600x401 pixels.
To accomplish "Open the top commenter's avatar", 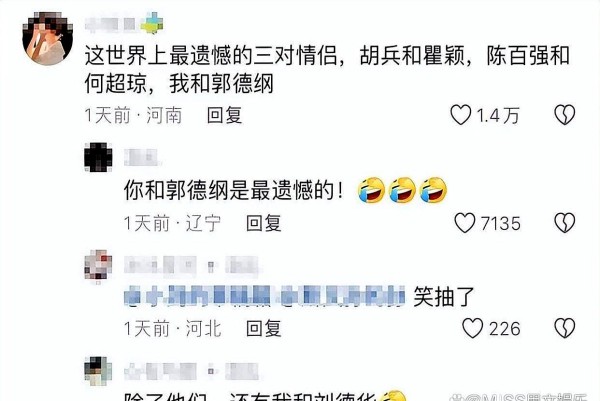I will point(48,39).
